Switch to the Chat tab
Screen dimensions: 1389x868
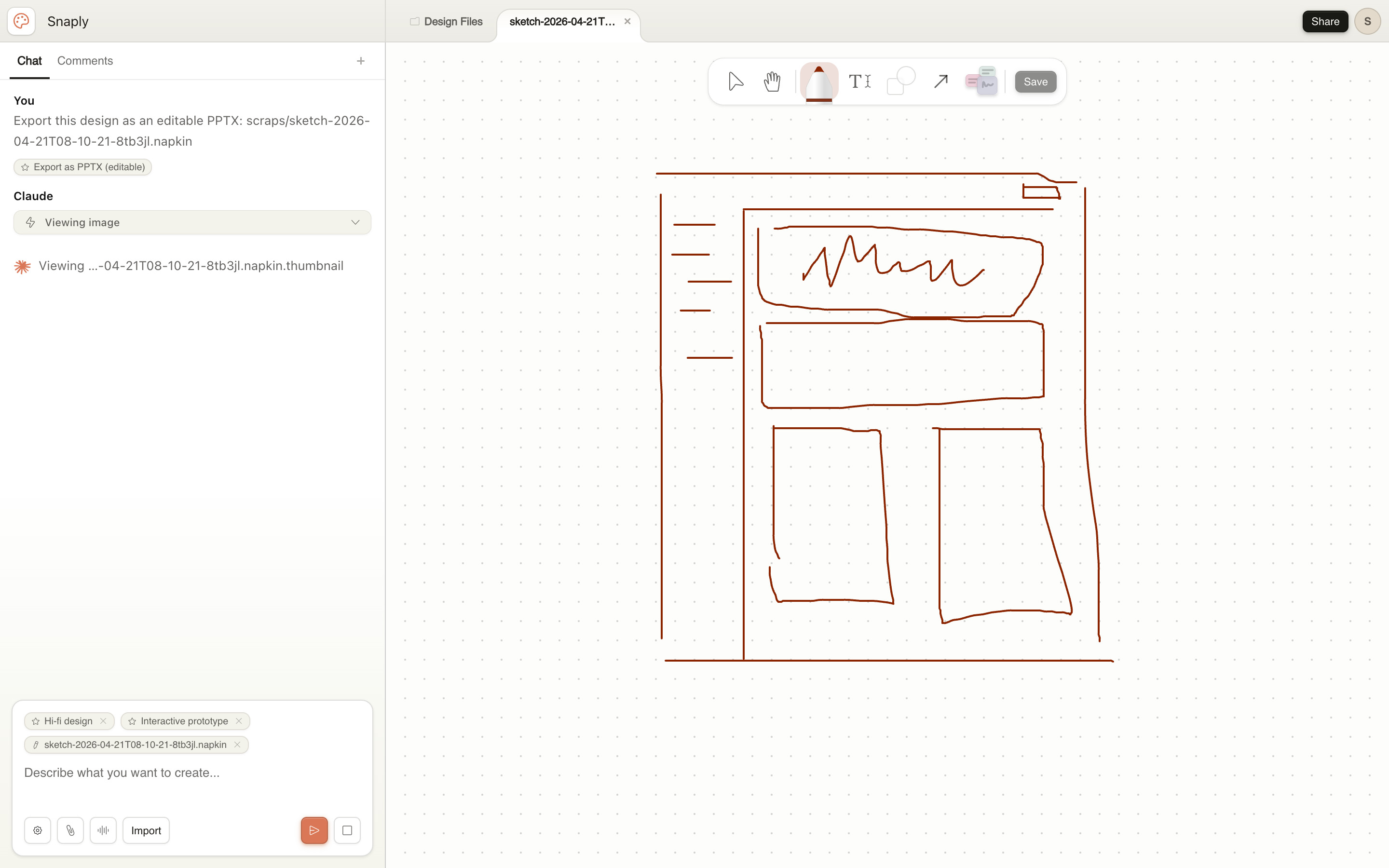tap(29, 61)
